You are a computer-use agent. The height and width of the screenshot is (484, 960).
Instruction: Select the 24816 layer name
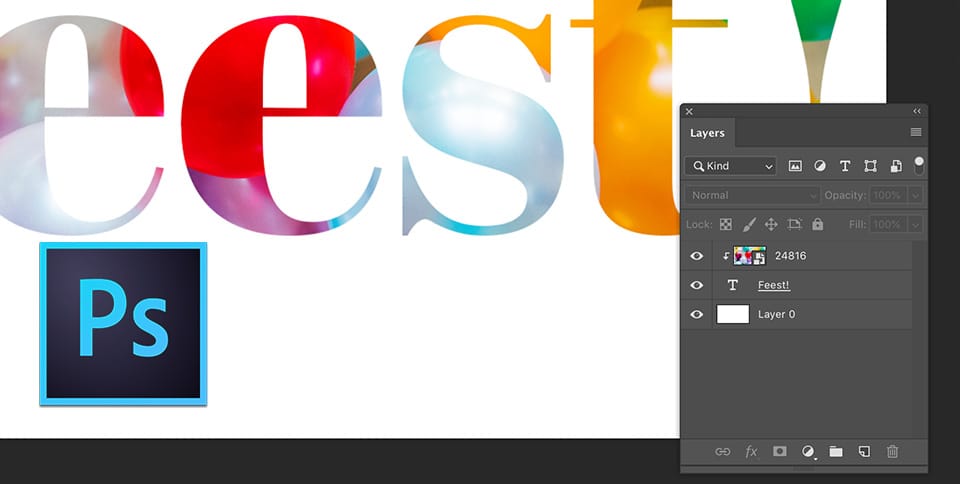point(790,256)
